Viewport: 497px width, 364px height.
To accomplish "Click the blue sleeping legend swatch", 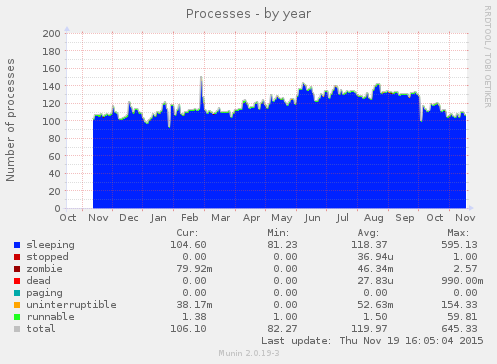I will click(x=17, y=245).
